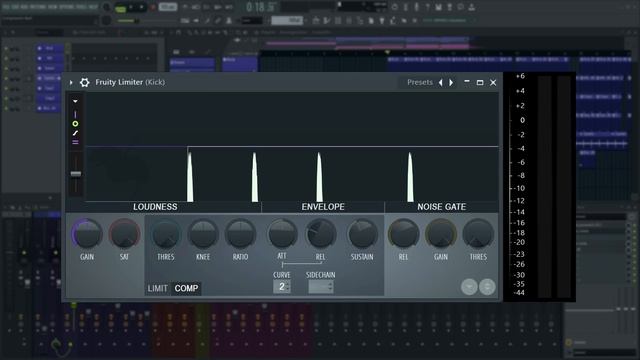
Task: Click the Envelope REL knob
Action: (321, 234)
